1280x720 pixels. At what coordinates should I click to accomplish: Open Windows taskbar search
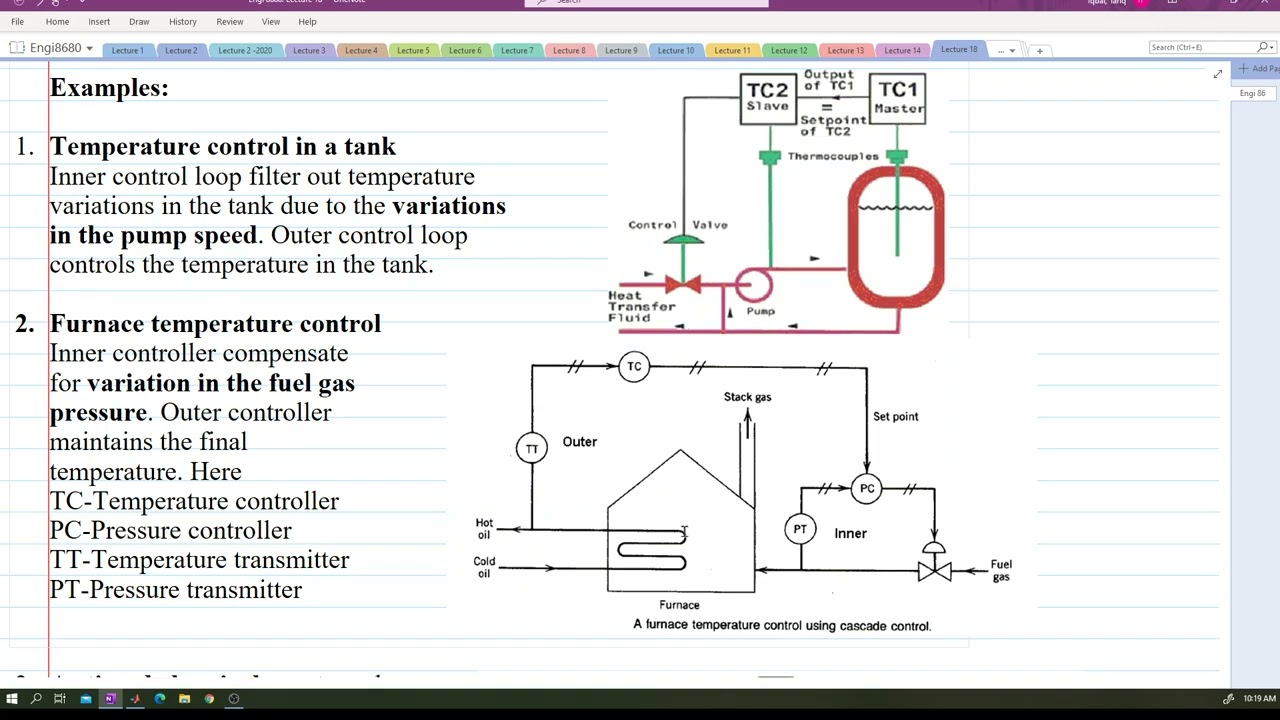pyautogui.click(x=36, y=699)
